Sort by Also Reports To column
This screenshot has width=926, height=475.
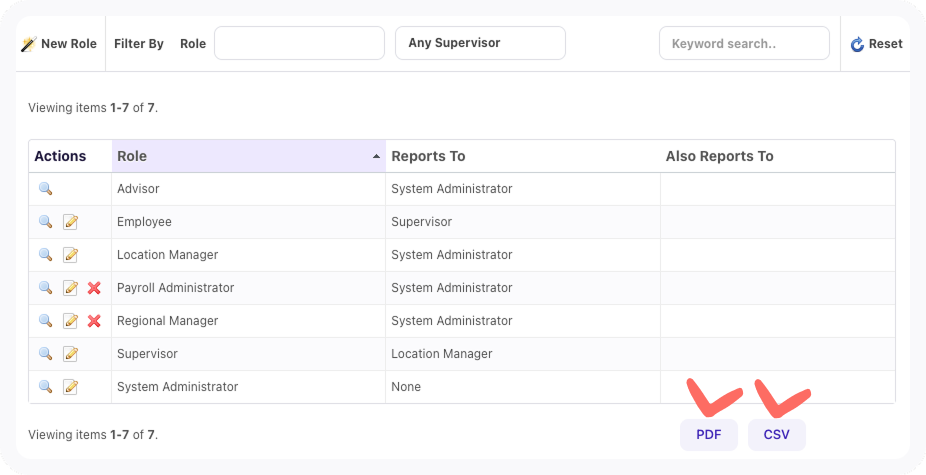pos(719,156)
